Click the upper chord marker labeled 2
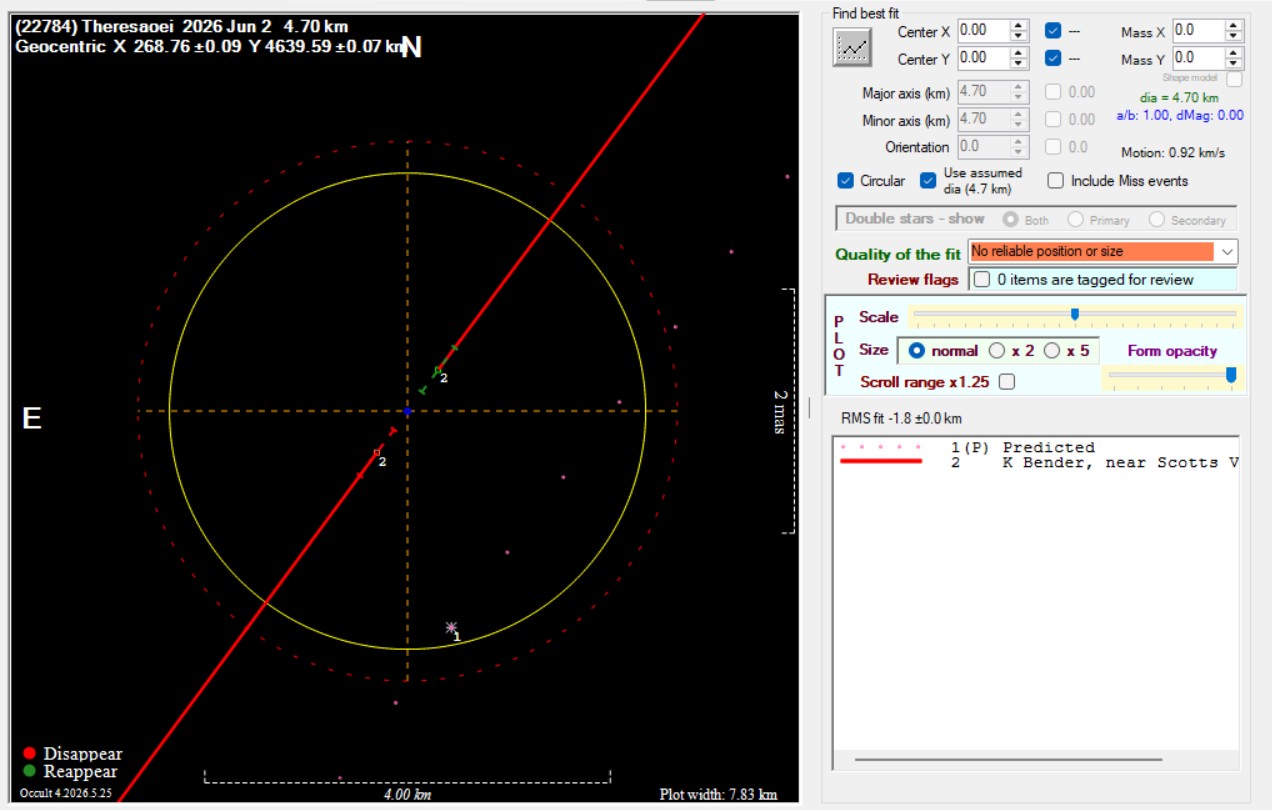This screenshot has height=810, width=1272. pos(437,371)
